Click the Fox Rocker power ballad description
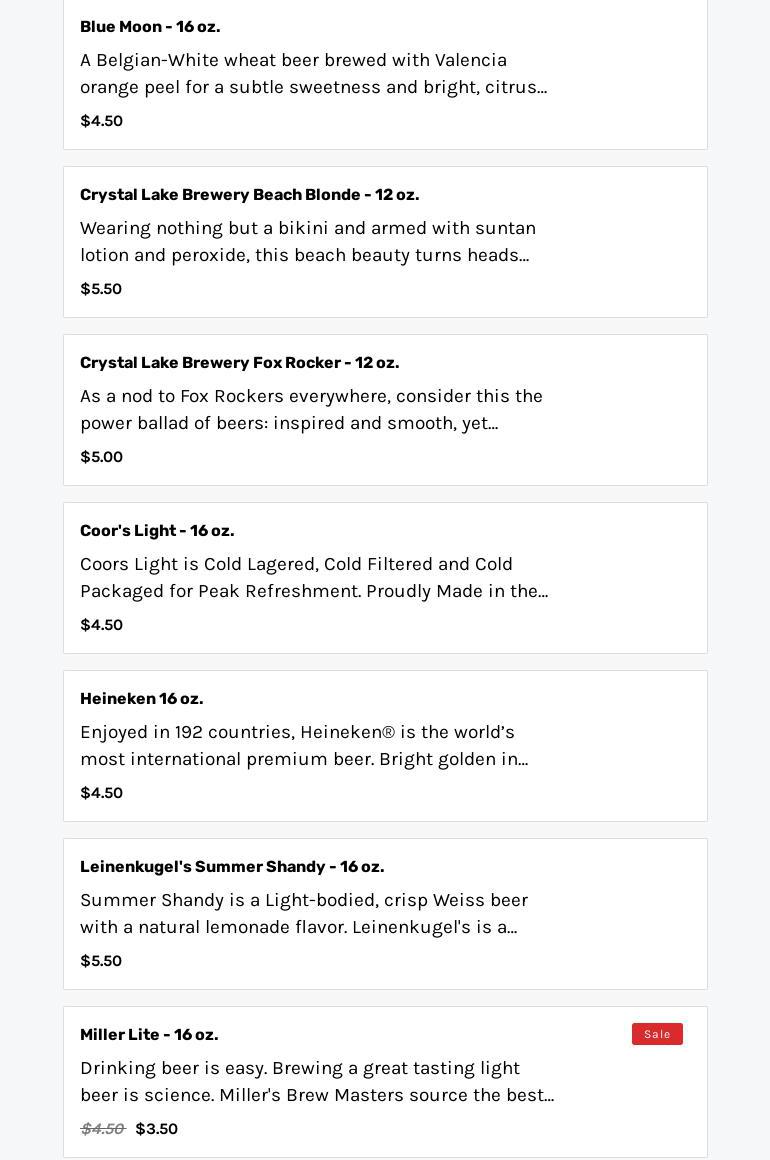The height and width of the screenshot is (1160, 770). [x=311, y=410]
